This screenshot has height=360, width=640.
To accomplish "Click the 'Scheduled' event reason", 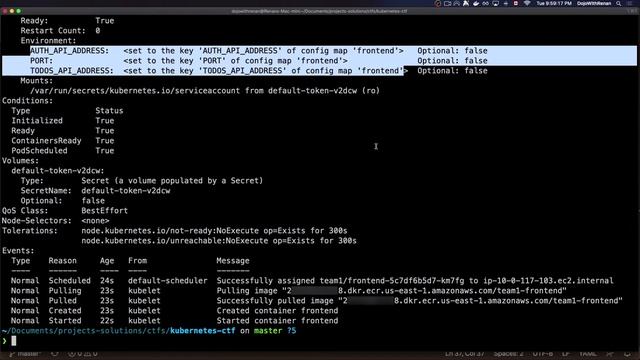I will click(69, 281).
